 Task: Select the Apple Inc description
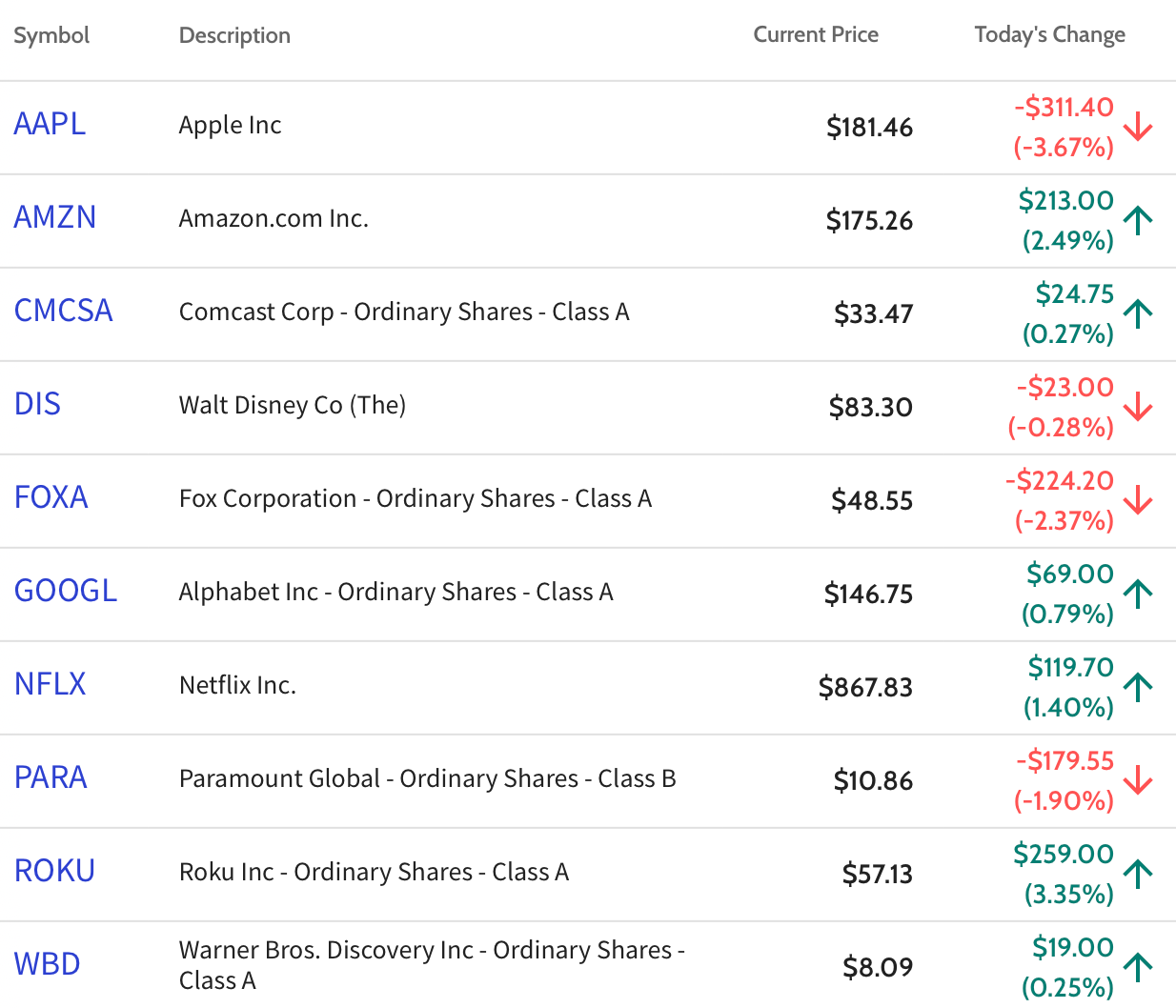(x=231, y=125)
